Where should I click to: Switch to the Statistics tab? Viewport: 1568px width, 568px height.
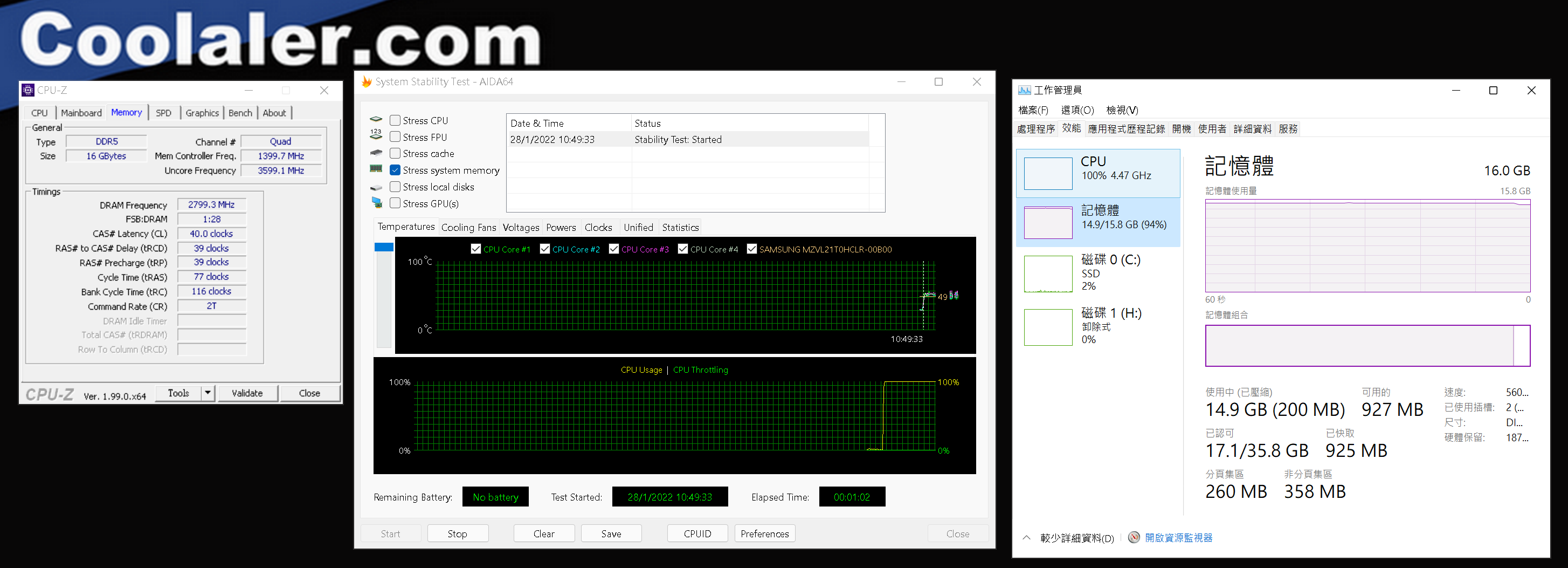point(680,227)
